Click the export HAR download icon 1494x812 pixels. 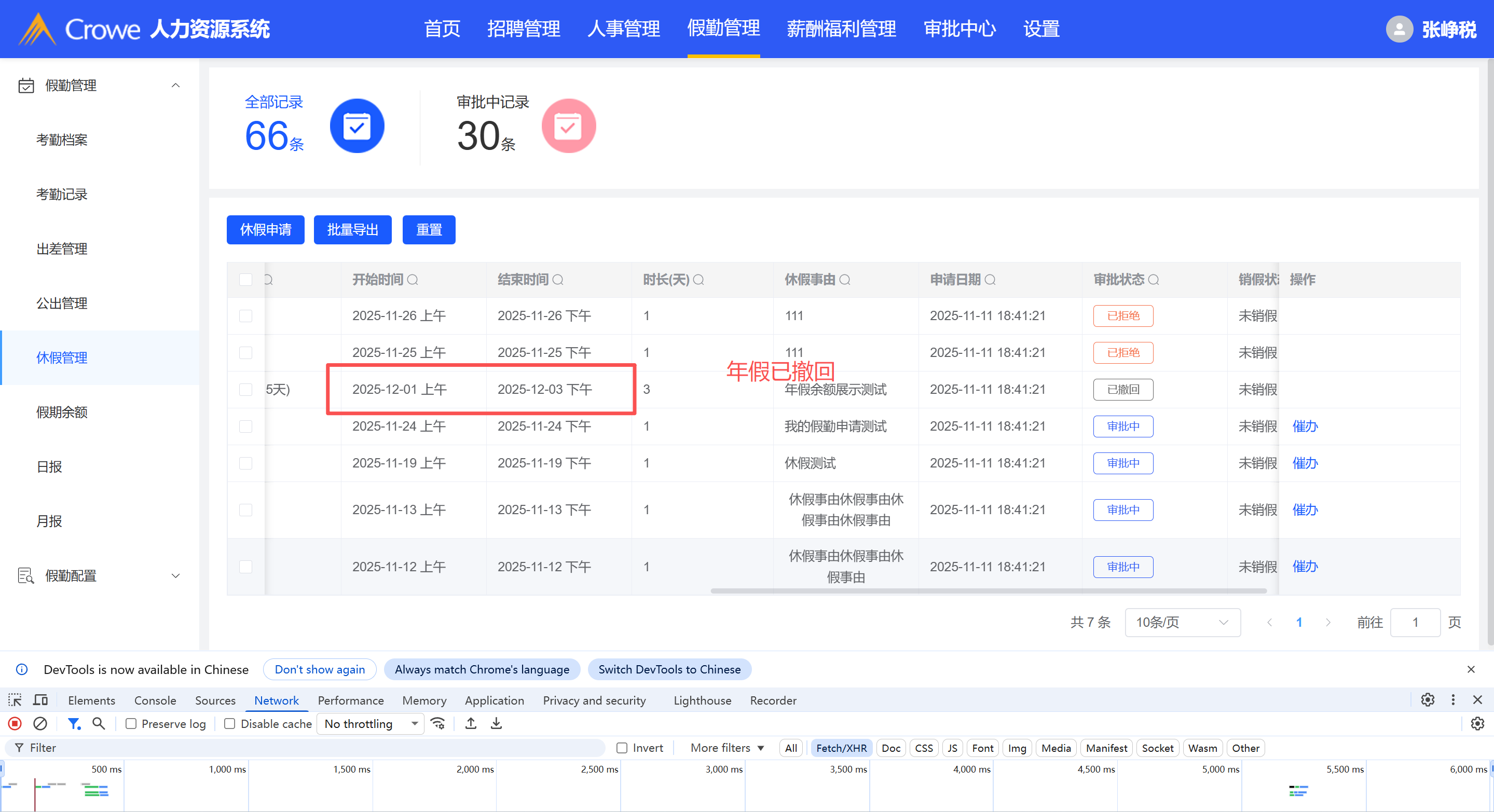[x=496, y=723]
